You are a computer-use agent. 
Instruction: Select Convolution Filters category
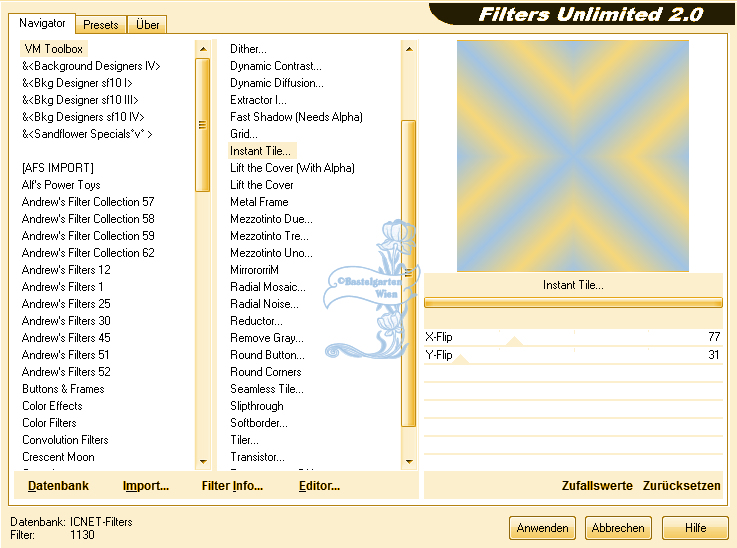(x=65, y=439)
